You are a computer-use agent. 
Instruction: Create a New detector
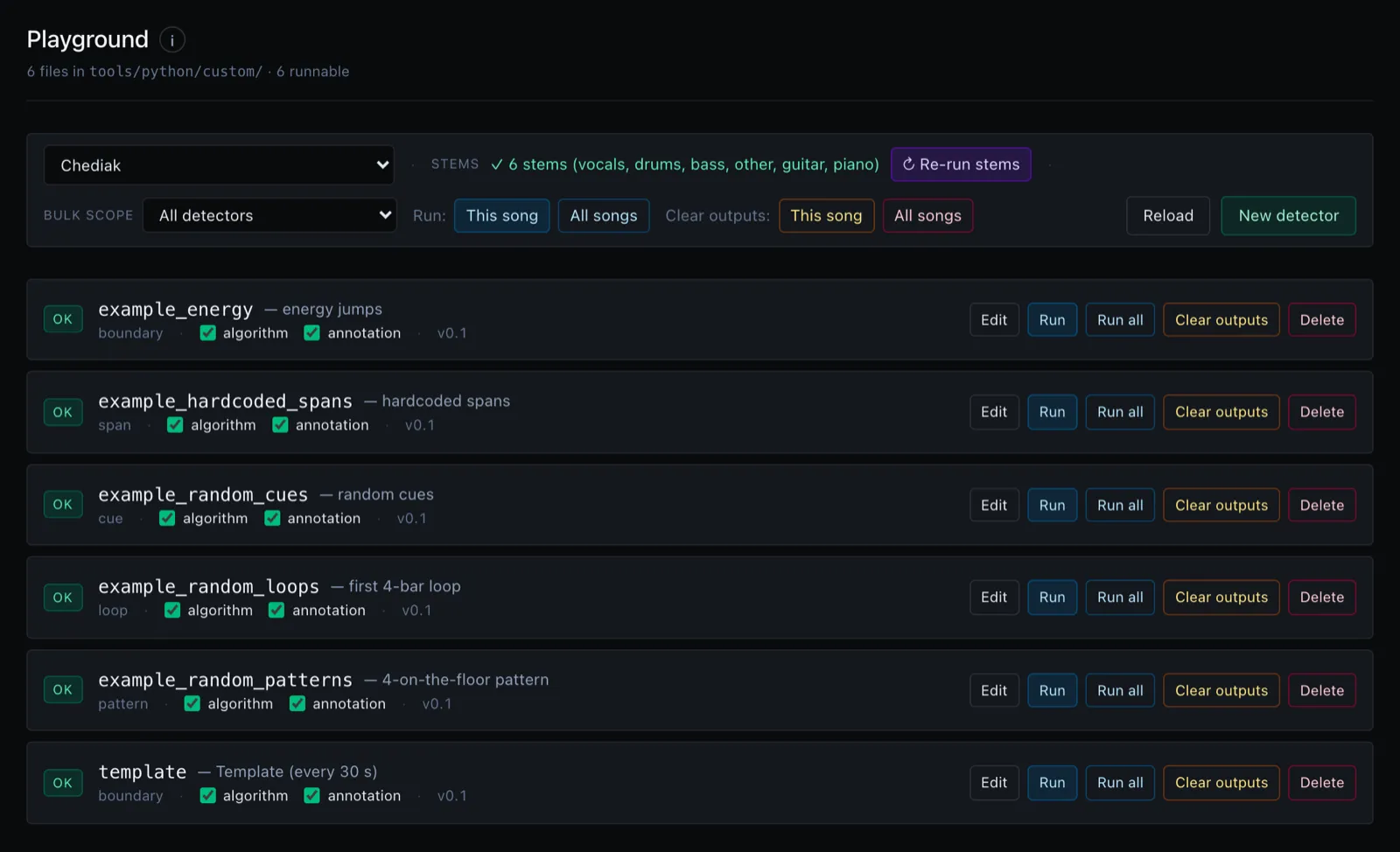click(1289, 216)
